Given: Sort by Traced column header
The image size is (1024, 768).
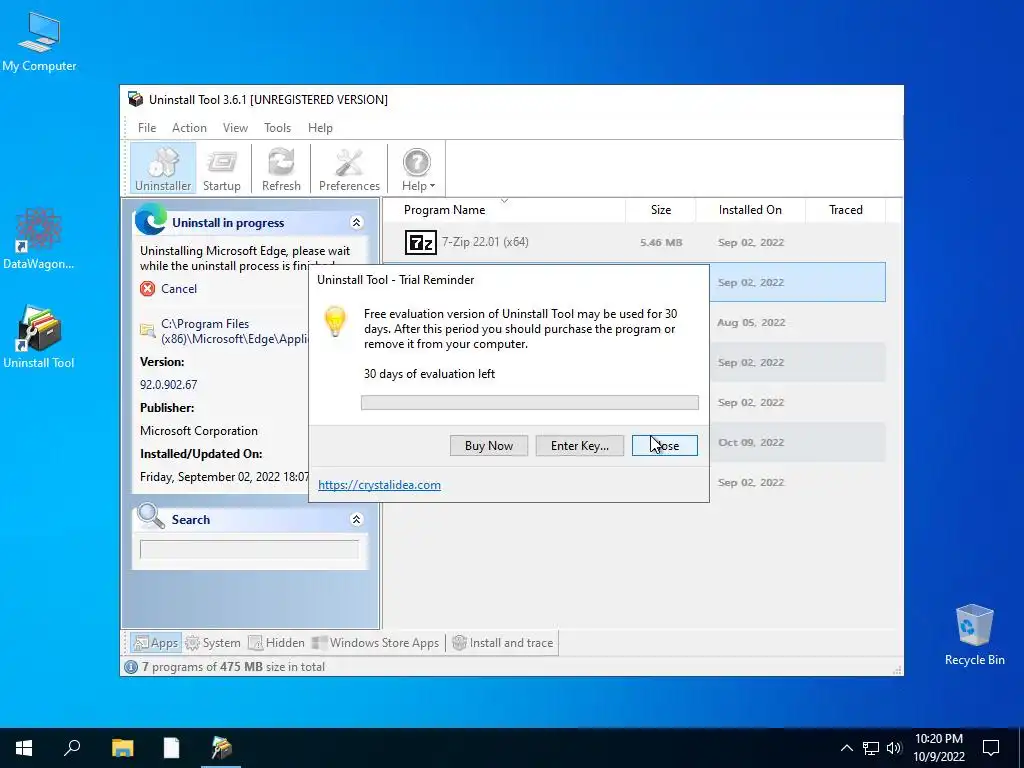Looking at the screenshot, I should 846,210.
